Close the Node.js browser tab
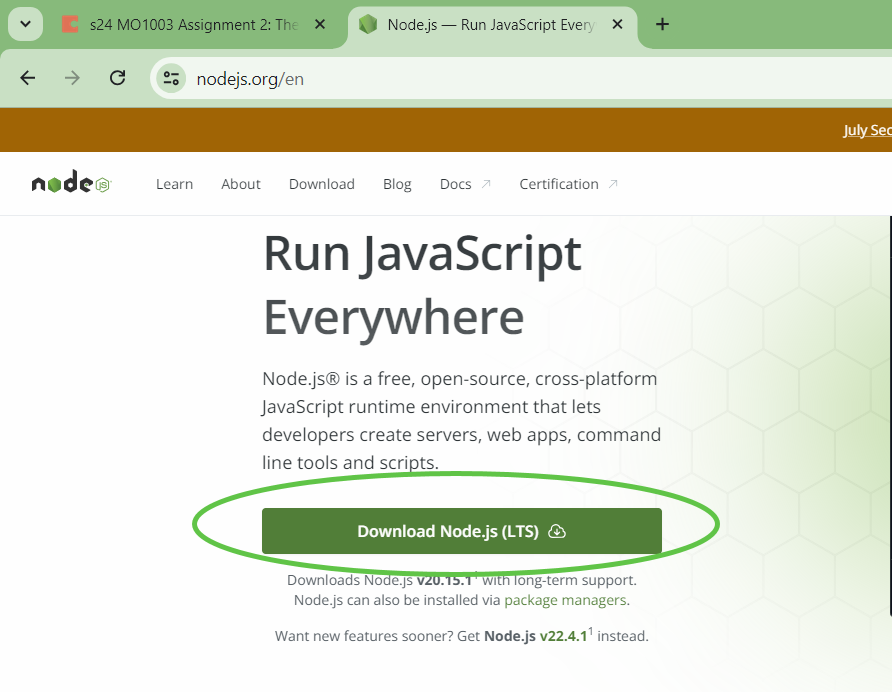The image size is (892, 692). click(617, 24)
